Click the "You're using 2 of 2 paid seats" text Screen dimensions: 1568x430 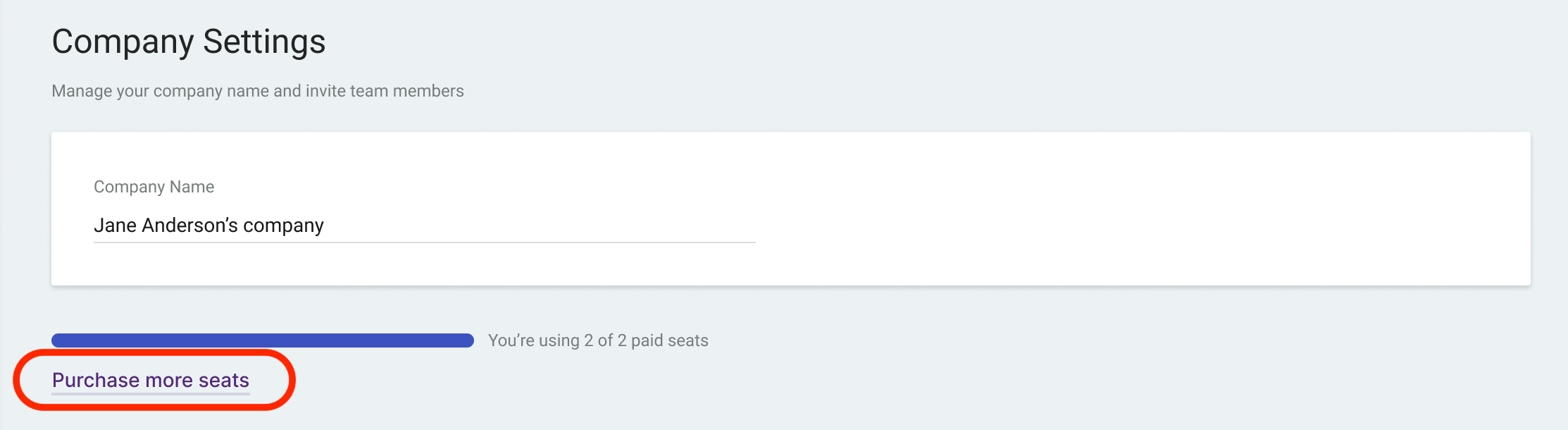click(x=598, y=340)
